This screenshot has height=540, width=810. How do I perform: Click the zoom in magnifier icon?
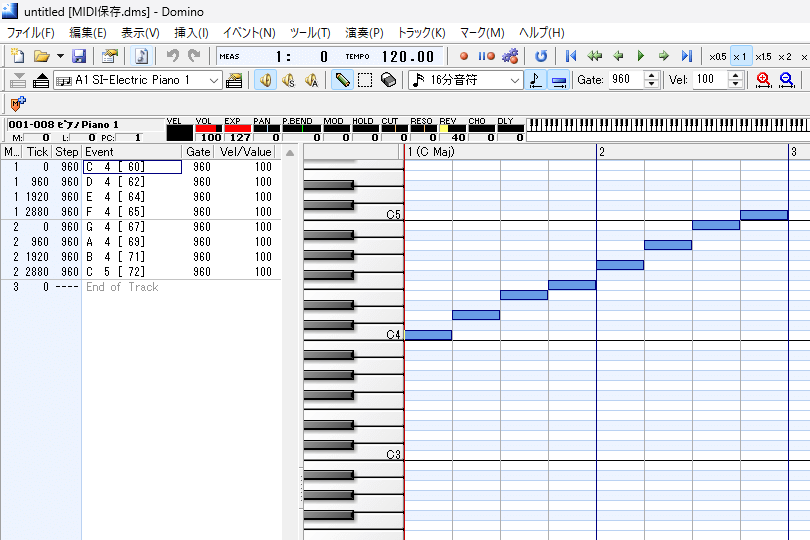pos(764,80)
